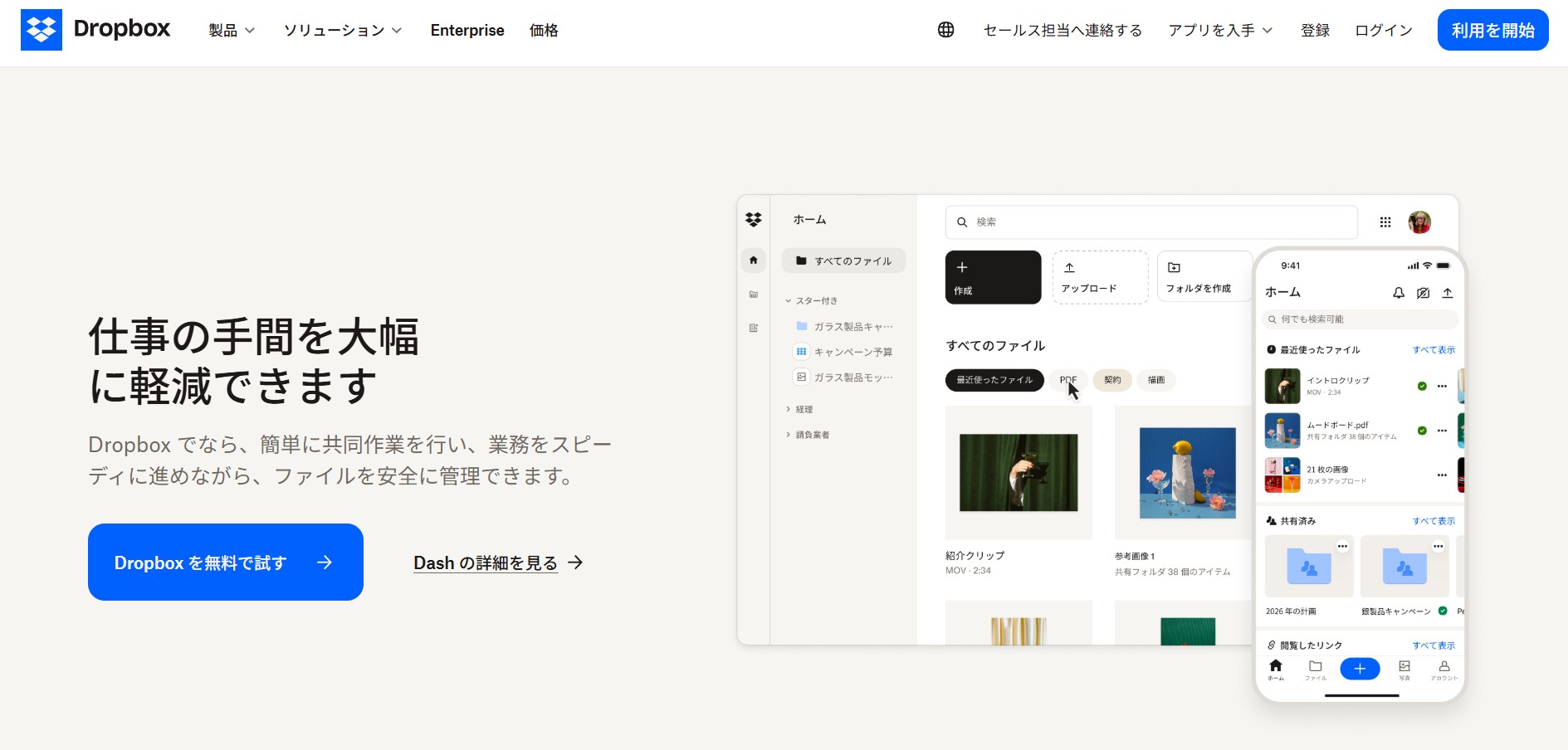Click the 作成 create button
Screen dimensions: 1568x750
(993, 277)
